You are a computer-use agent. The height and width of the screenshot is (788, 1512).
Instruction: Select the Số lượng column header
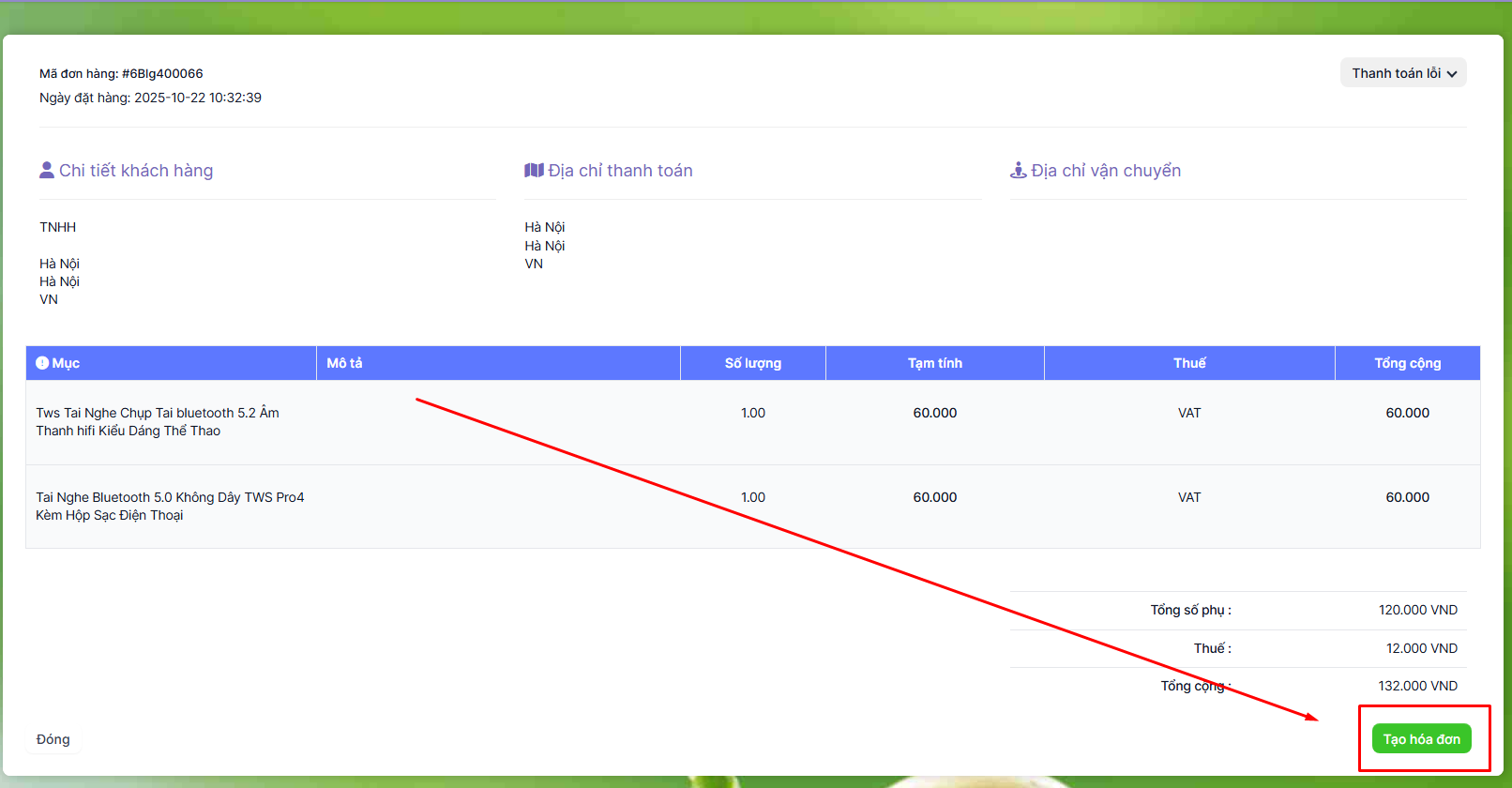click(x=752, y=363)
